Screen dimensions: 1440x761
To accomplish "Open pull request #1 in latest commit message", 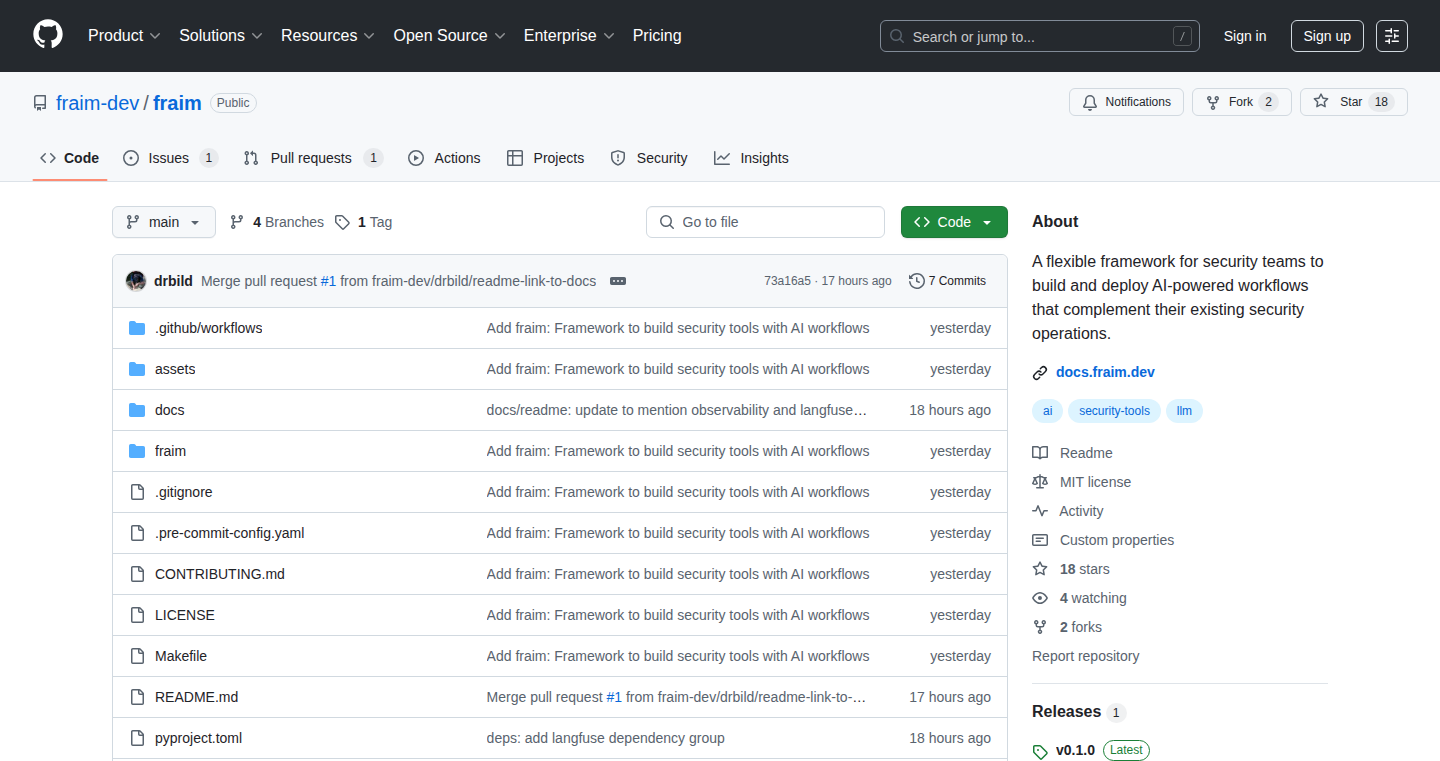I will 328,281.
